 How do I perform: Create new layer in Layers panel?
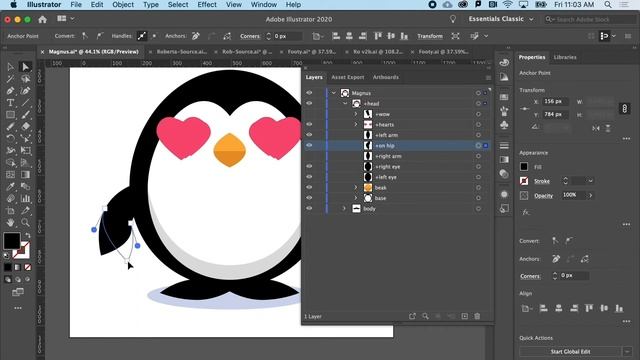pyautogui.click(x=464, y=316)
